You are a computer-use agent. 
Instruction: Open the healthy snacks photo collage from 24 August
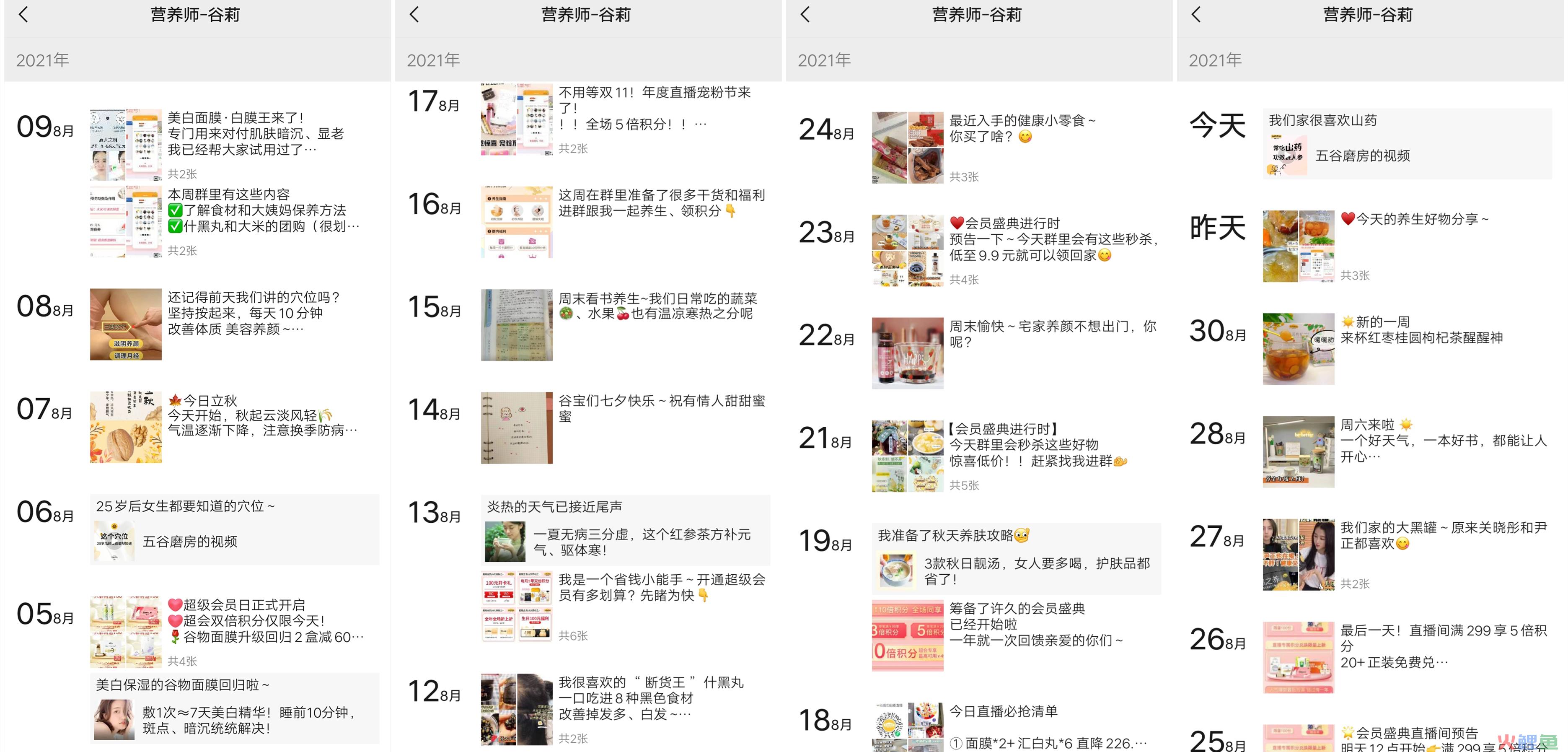point(908,148)
